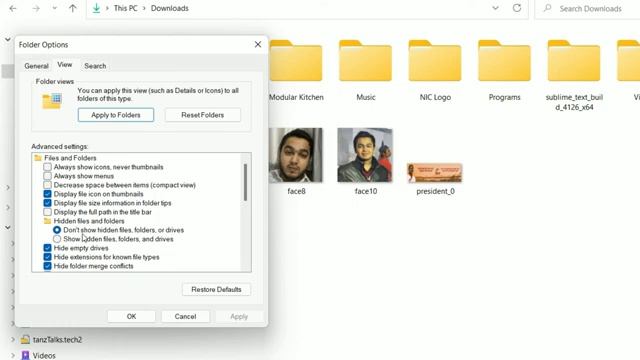The image size is (640, 360).
Task: Click Reset Folders button
Action: [203, 115]
